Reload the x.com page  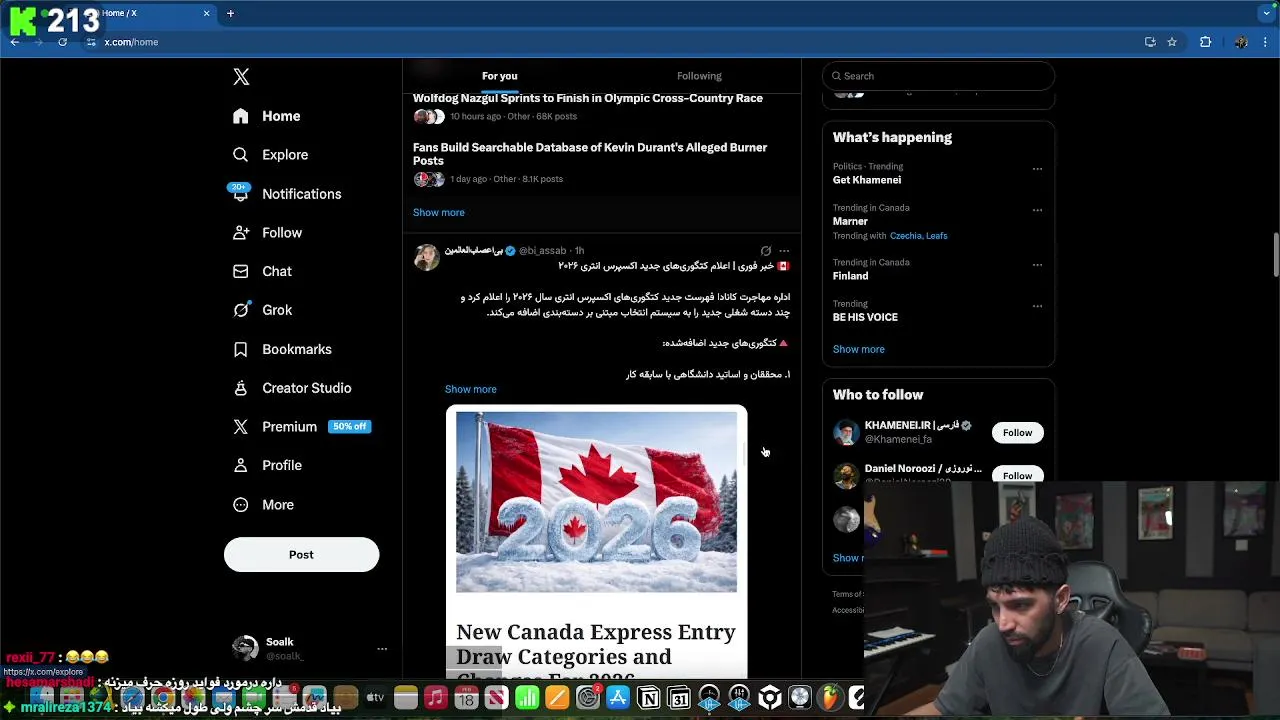coord(62,42)
